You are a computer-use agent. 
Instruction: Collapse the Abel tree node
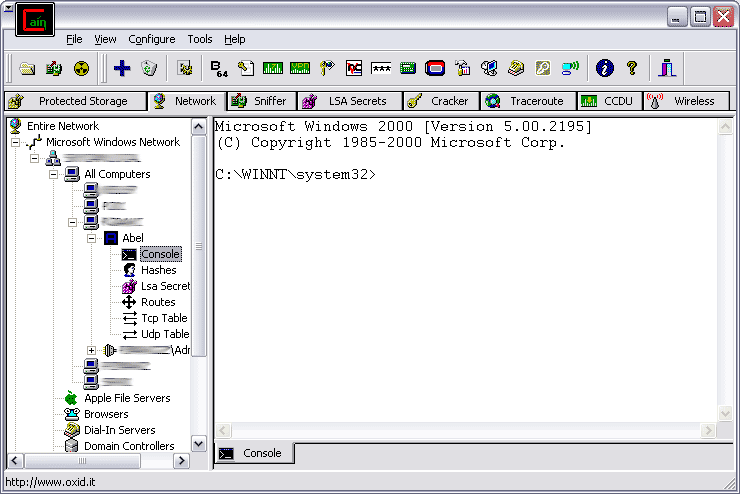tap(91, 238)
